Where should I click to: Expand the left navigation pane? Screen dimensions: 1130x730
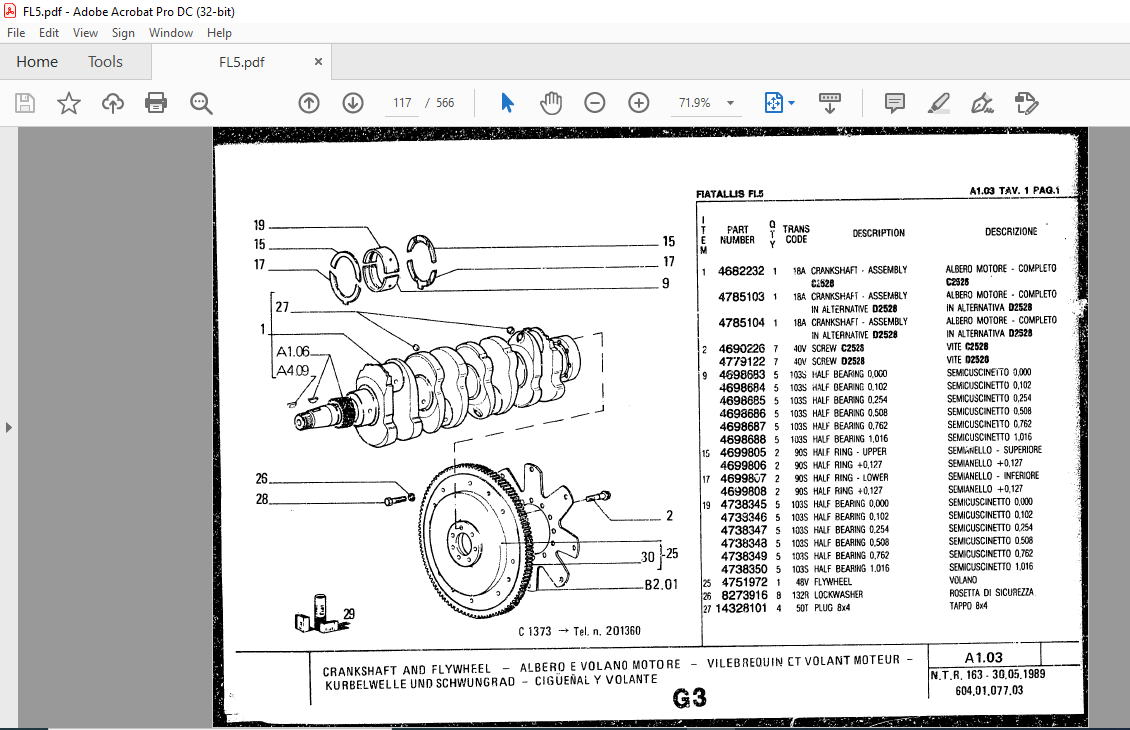pos(9,427)
